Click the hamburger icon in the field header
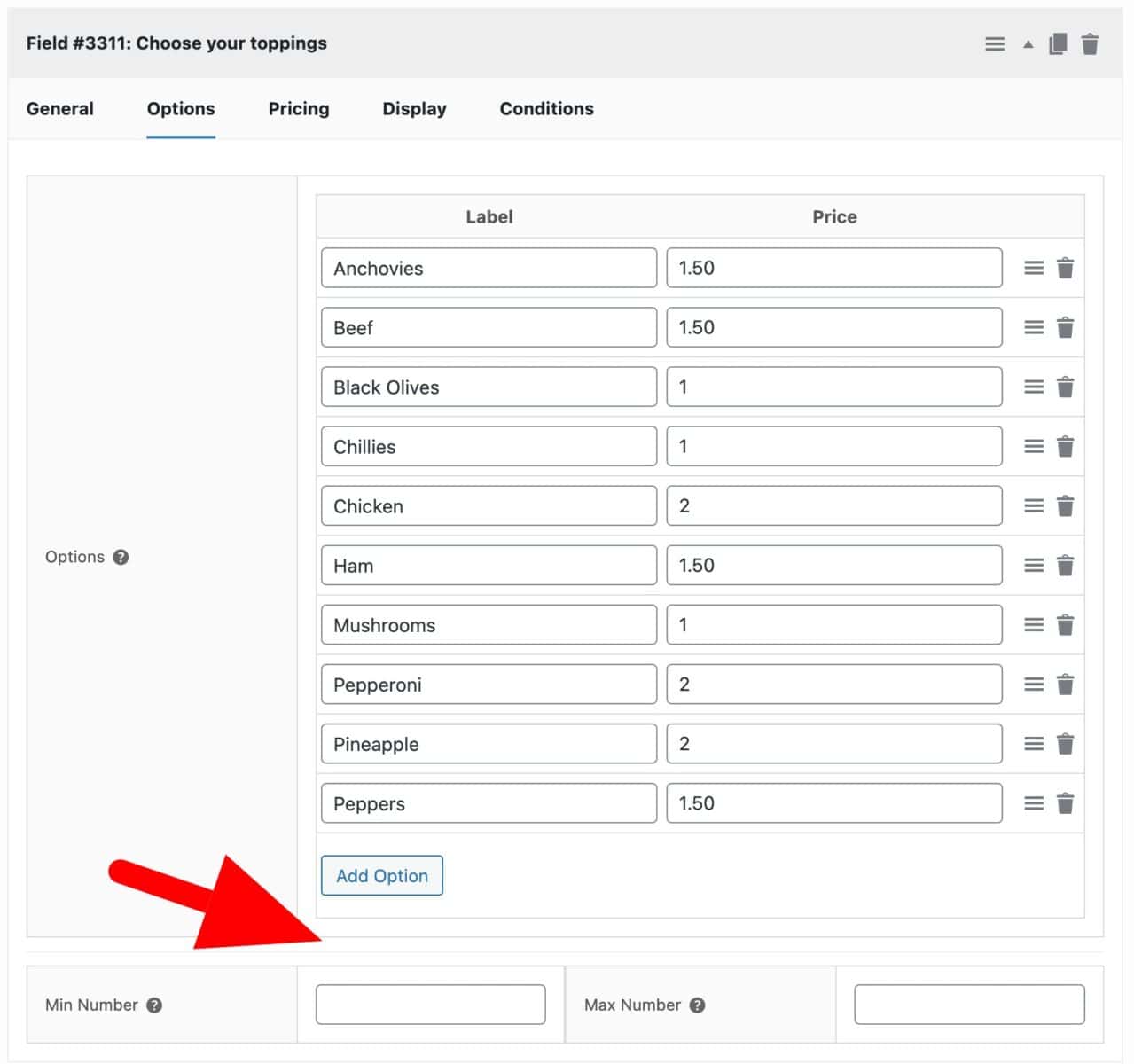 point(994,43)
